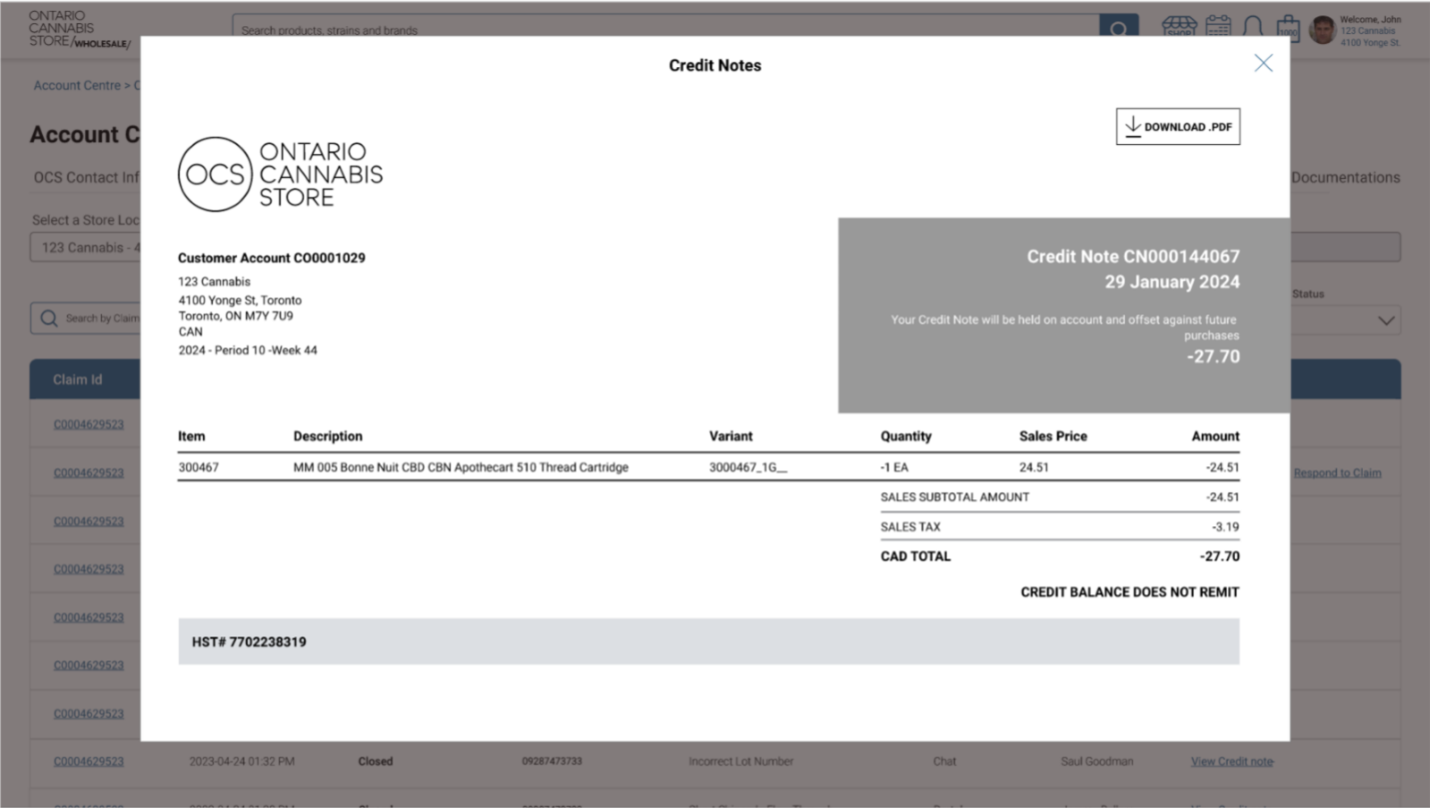The image size is (1430, 812).
Task: Click the MM 005 Bonne Nuit product description
Action: [461, 467]
